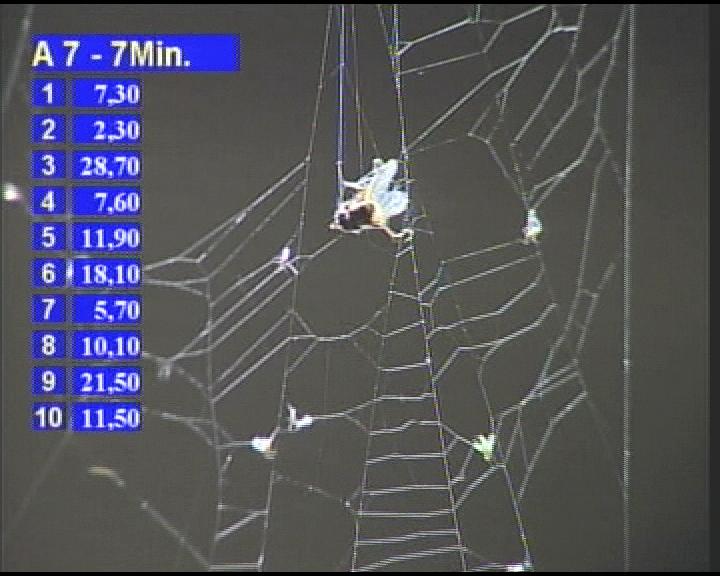Screen dimensions: 720x576
Task: Select row number 3 cell
Action: pyautogui.click(x=48, y=165)
